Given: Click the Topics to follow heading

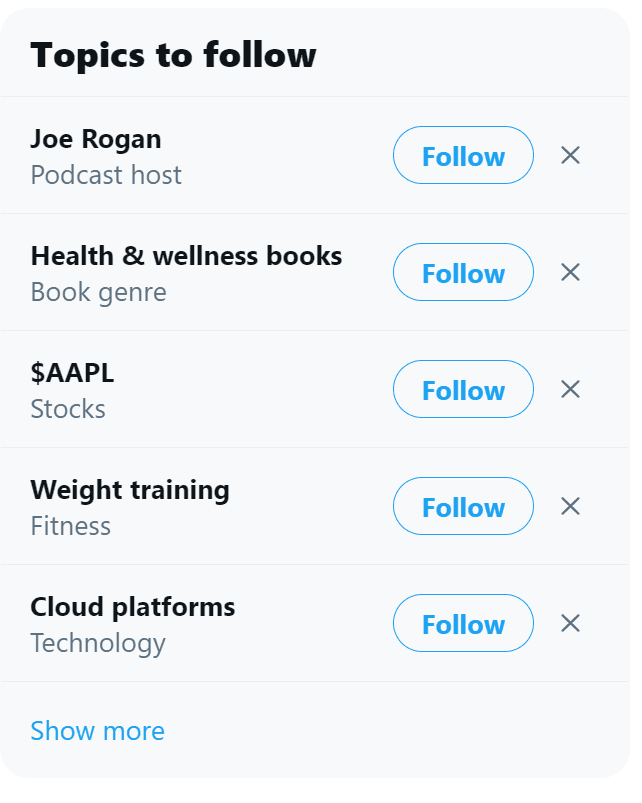Looking at the screenshot, I should [x=173, y=55].
